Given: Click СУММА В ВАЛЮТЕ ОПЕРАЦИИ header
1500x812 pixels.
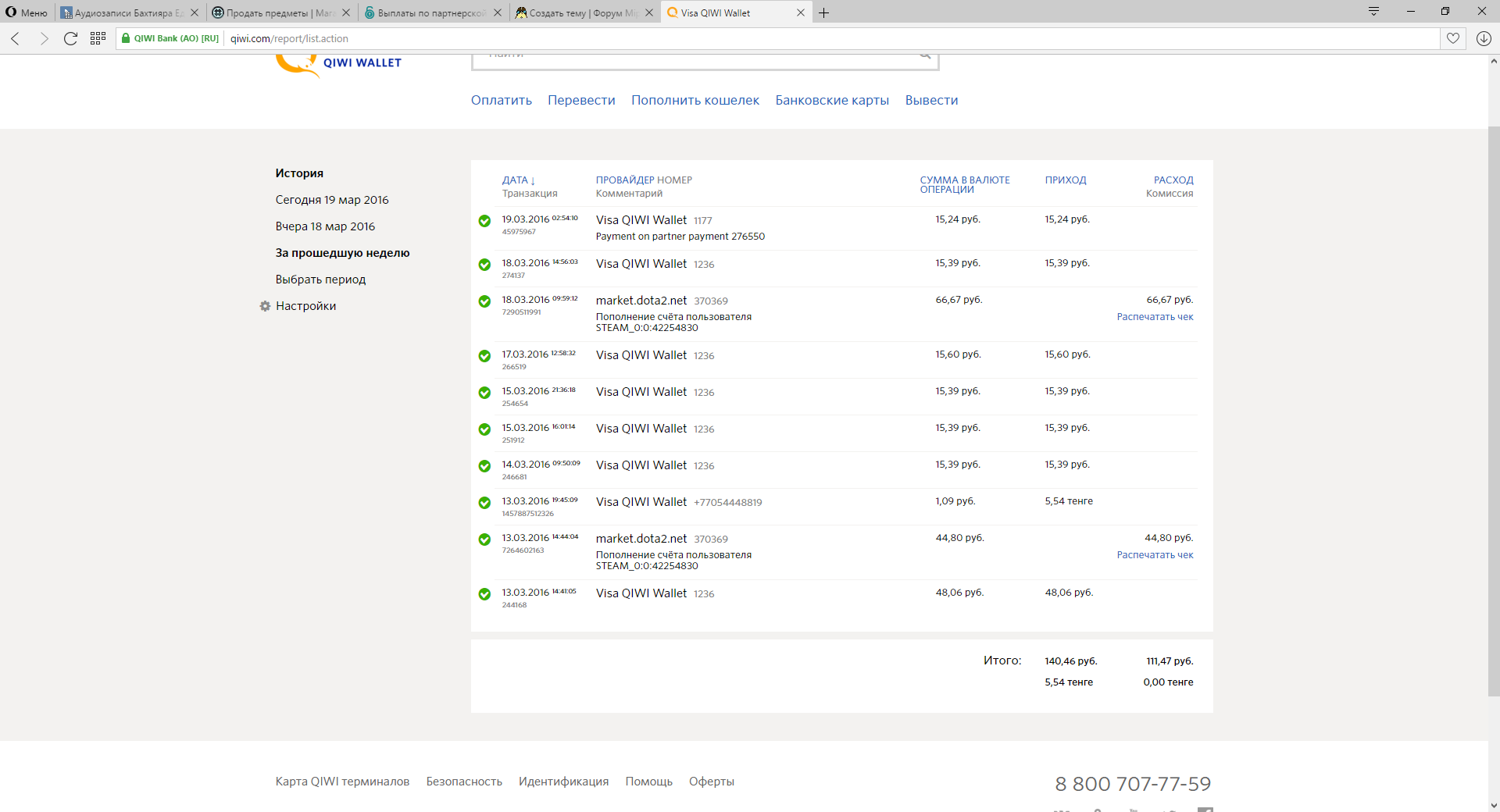Looking at the screenshot, I should click(x=965, y=185).
